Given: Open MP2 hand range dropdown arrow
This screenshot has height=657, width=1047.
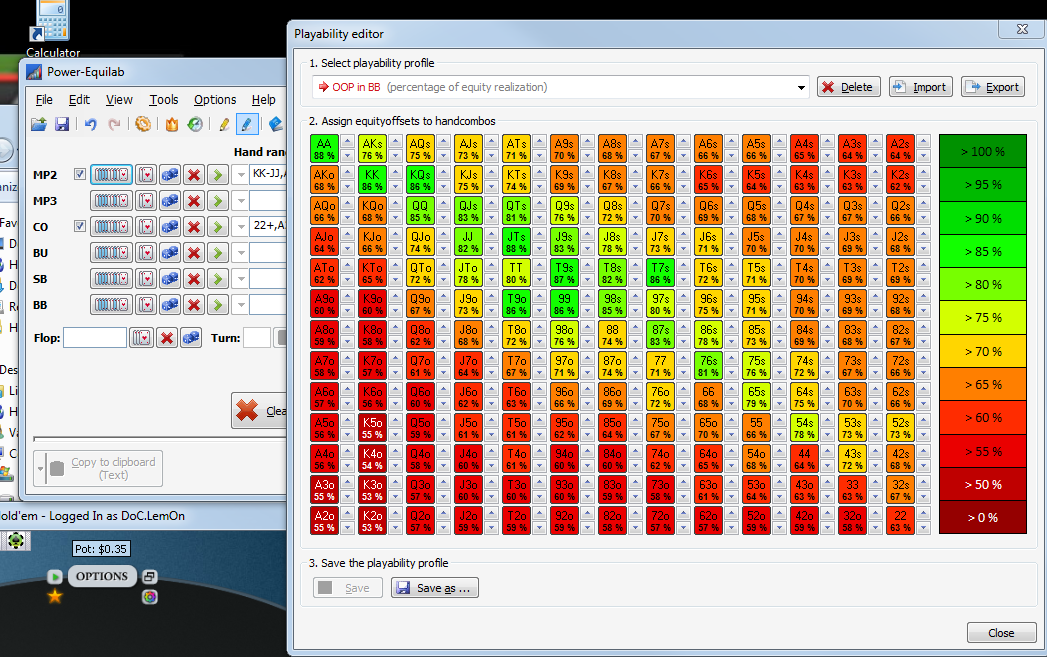Looking at the screenshot, I should point(241,175).
